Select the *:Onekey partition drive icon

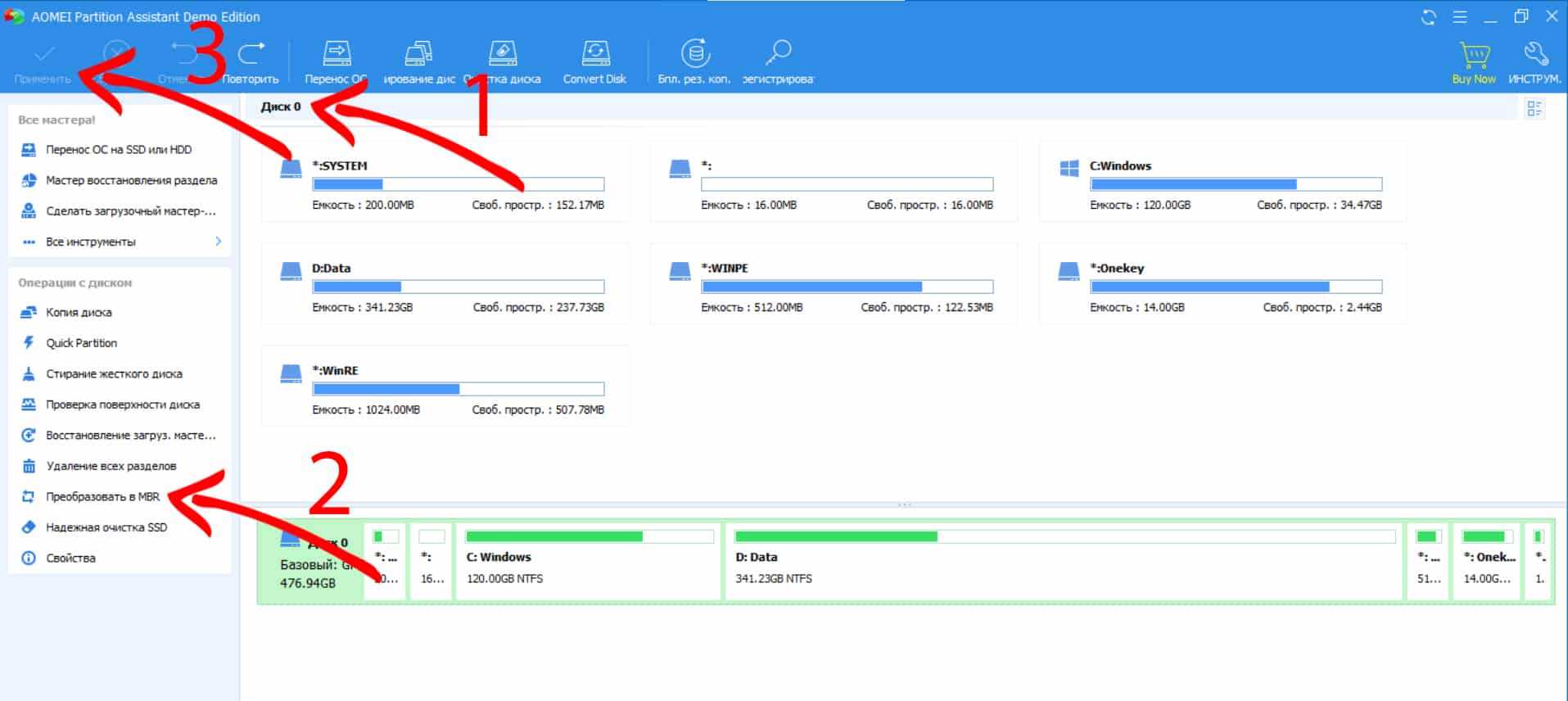click(1069, 271)
